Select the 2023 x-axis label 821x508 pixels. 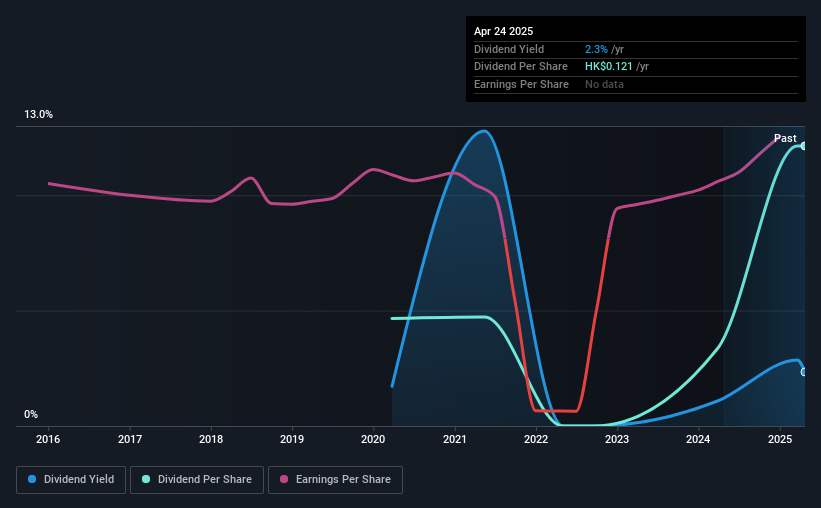point(617,439)
